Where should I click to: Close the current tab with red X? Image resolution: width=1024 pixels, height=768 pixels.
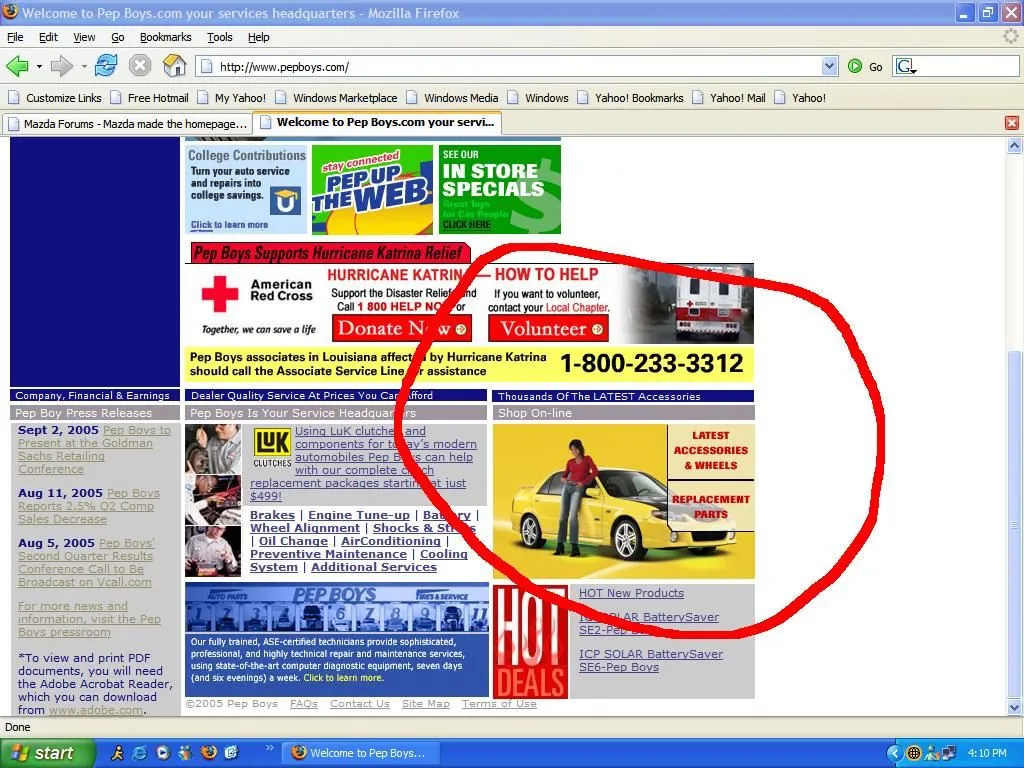pos(1011,123)
